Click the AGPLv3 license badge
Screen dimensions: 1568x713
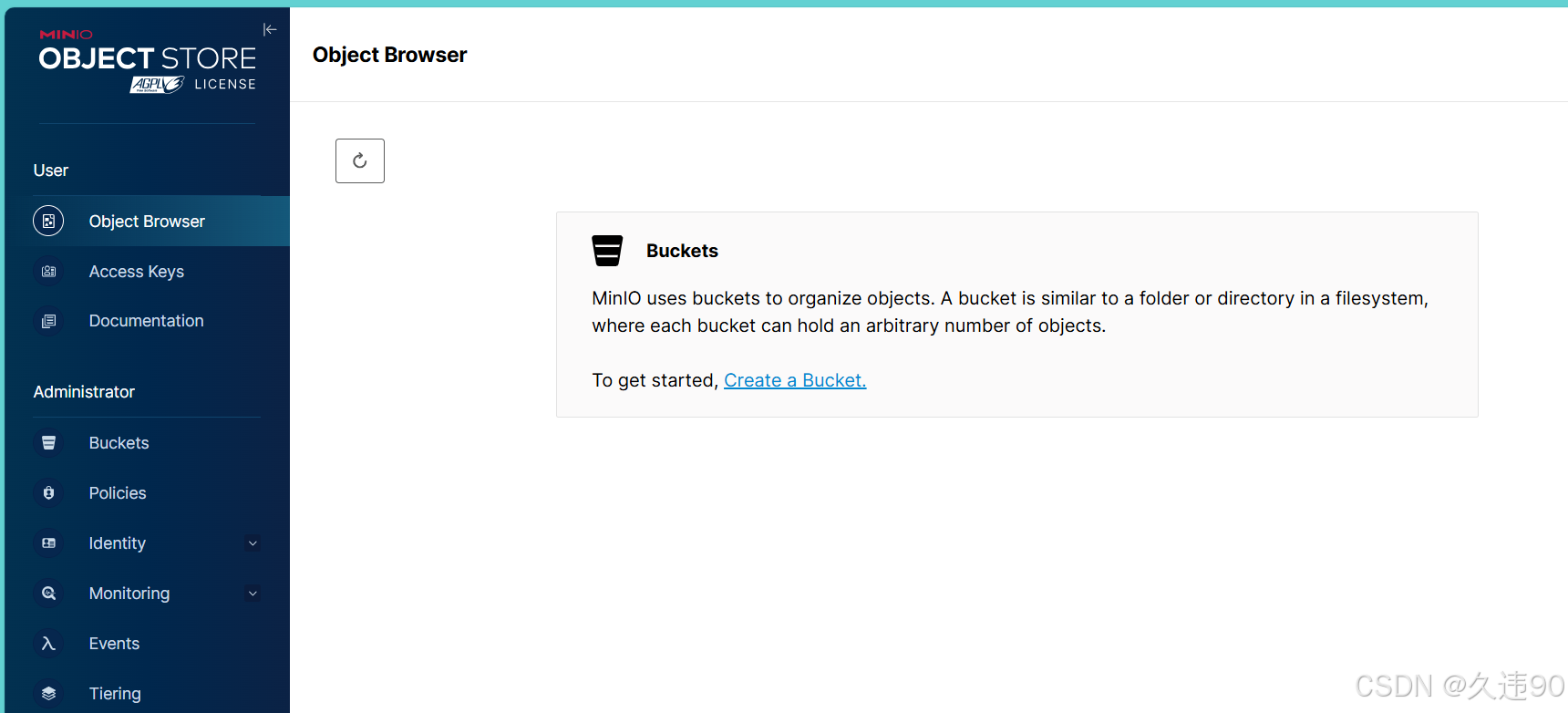(x=157, y=85)
